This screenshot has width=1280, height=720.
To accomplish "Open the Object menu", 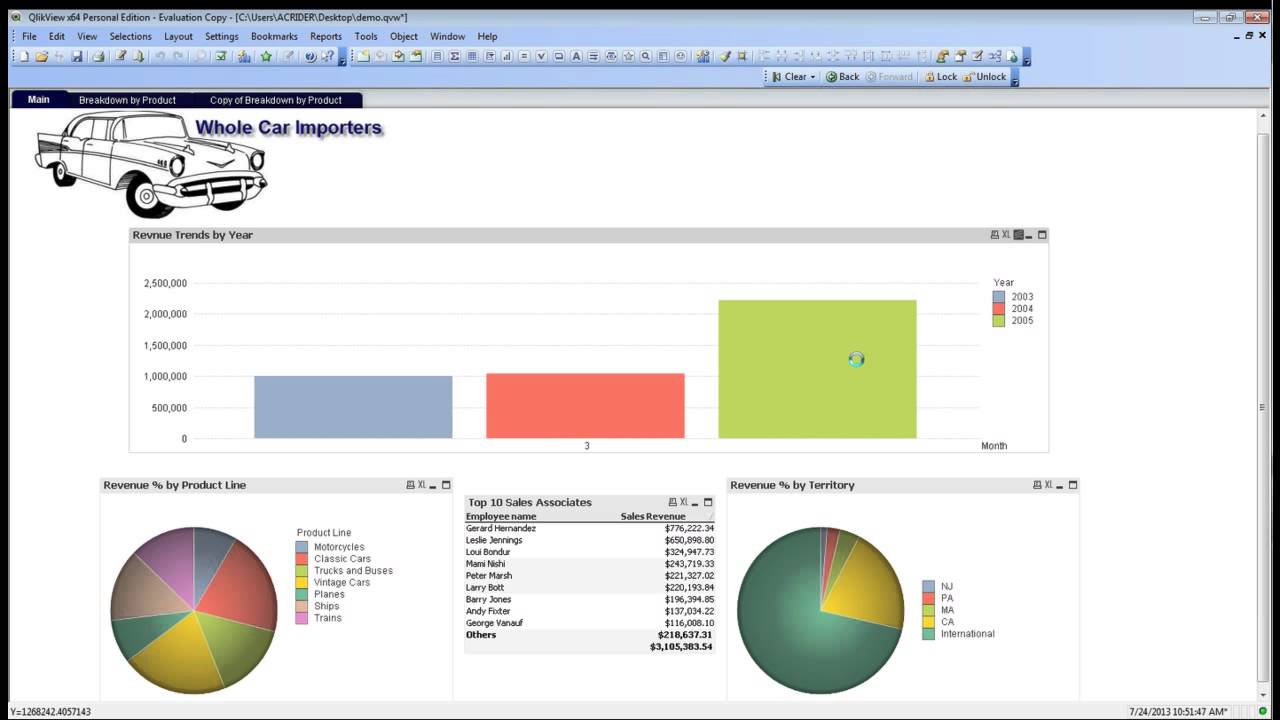I will tap(404, 36).
